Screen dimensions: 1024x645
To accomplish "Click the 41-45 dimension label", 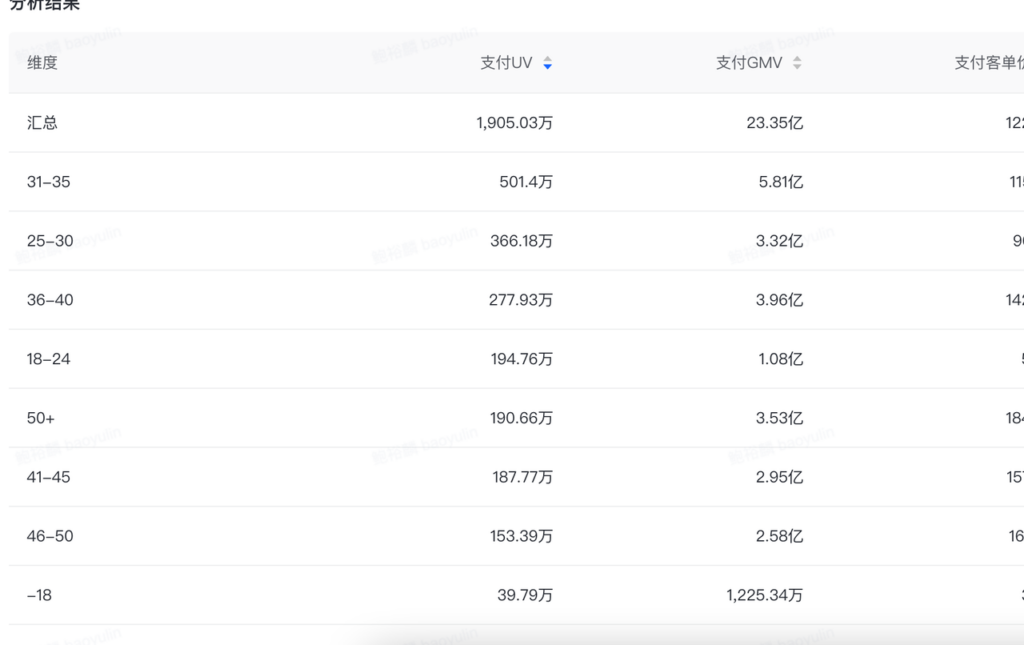I will pos(49,477).
